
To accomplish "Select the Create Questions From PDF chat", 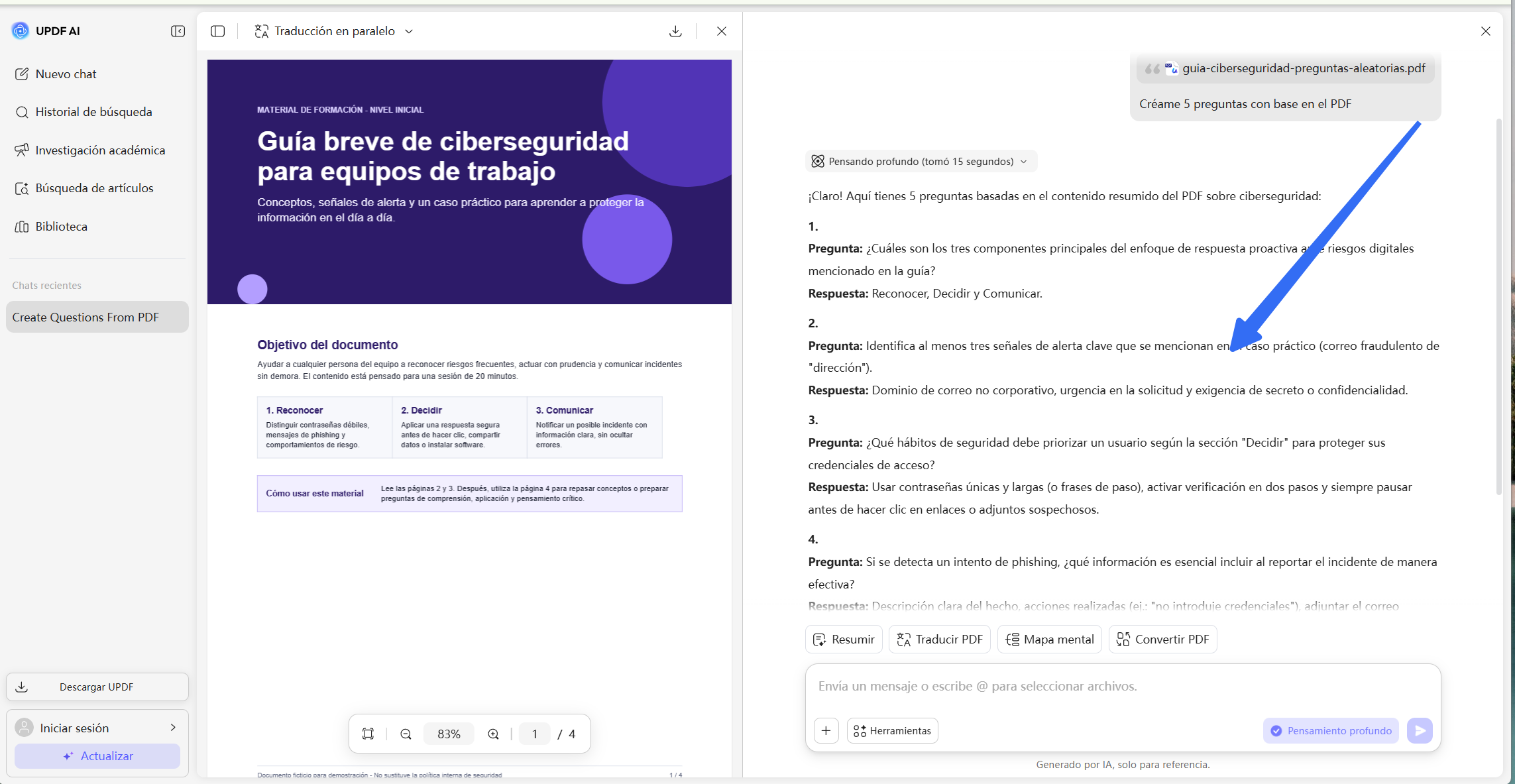I will [97, 317].
